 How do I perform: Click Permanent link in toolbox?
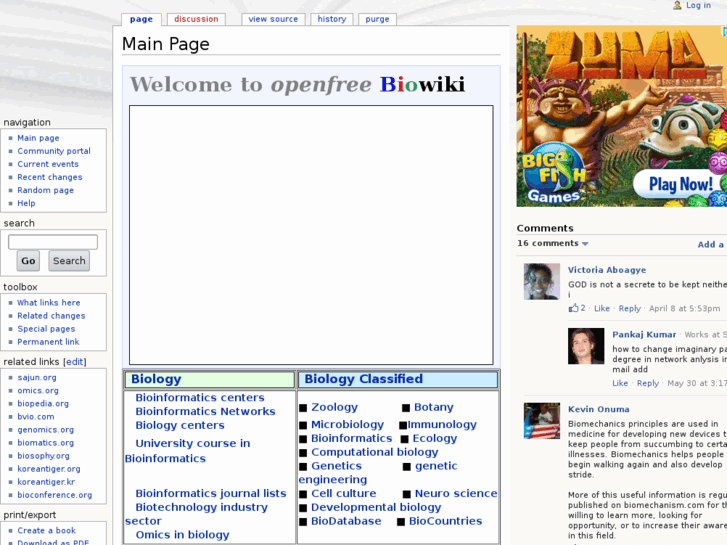coord(48,342)
